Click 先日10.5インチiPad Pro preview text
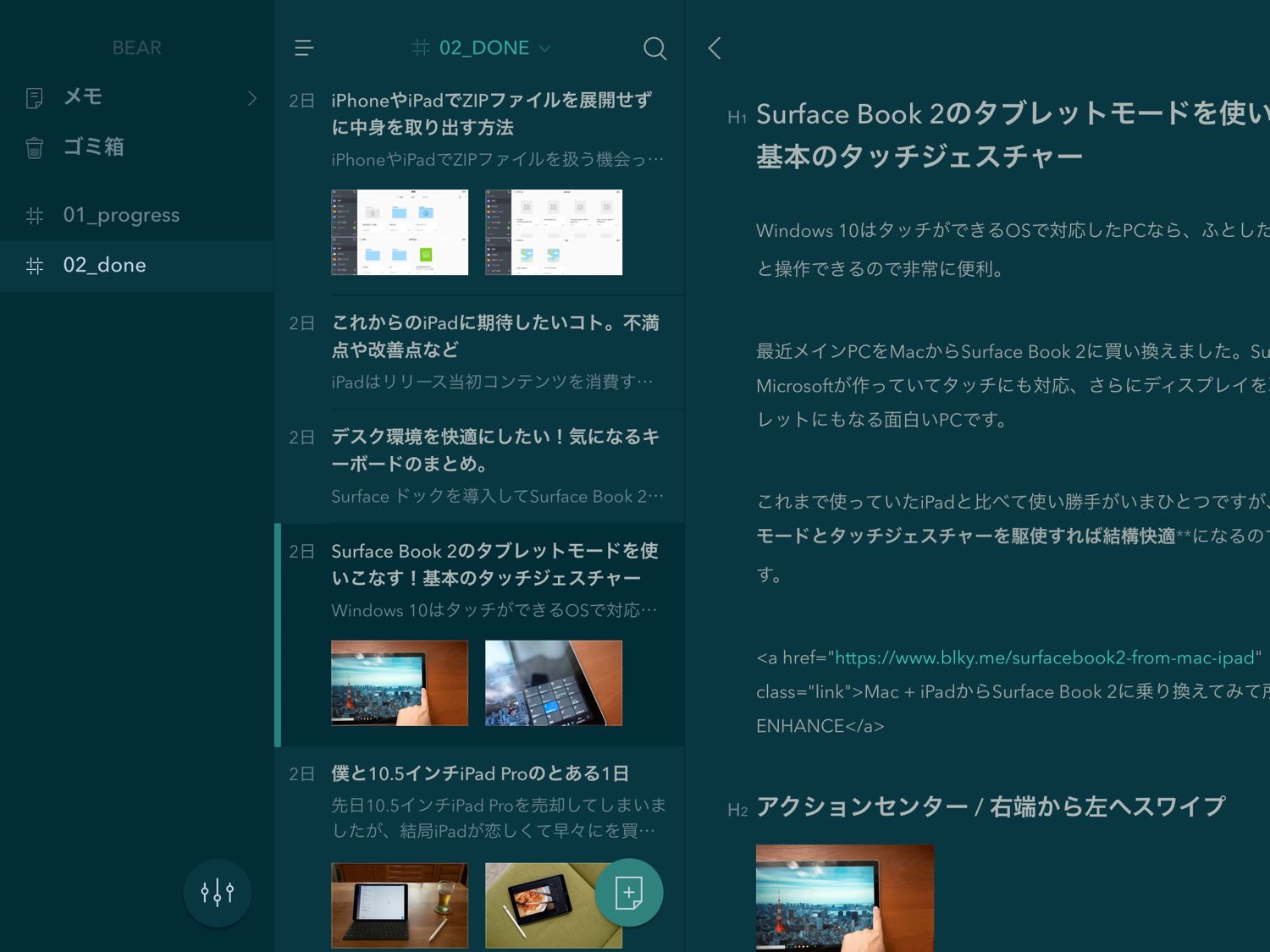This screenshot has width=1270, height=952. click(x=499, y=817)
